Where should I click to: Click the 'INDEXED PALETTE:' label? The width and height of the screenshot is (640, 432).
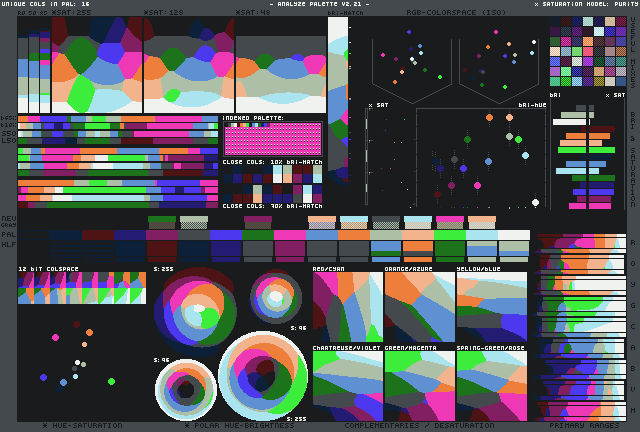coord(253,118)
